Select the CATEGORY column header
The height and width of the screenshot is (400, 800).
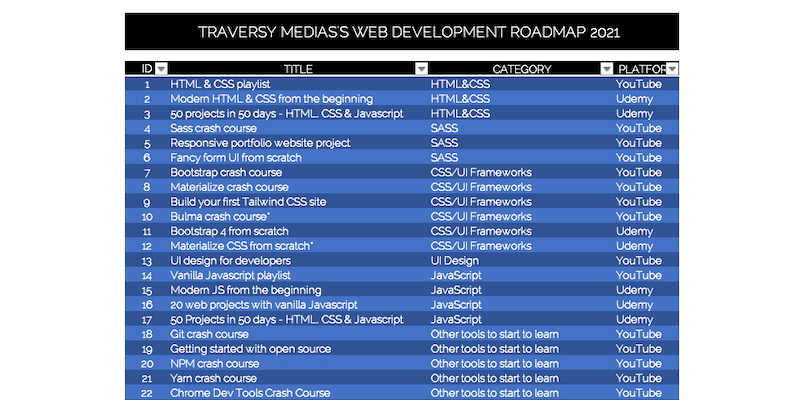tap(521, 69)
